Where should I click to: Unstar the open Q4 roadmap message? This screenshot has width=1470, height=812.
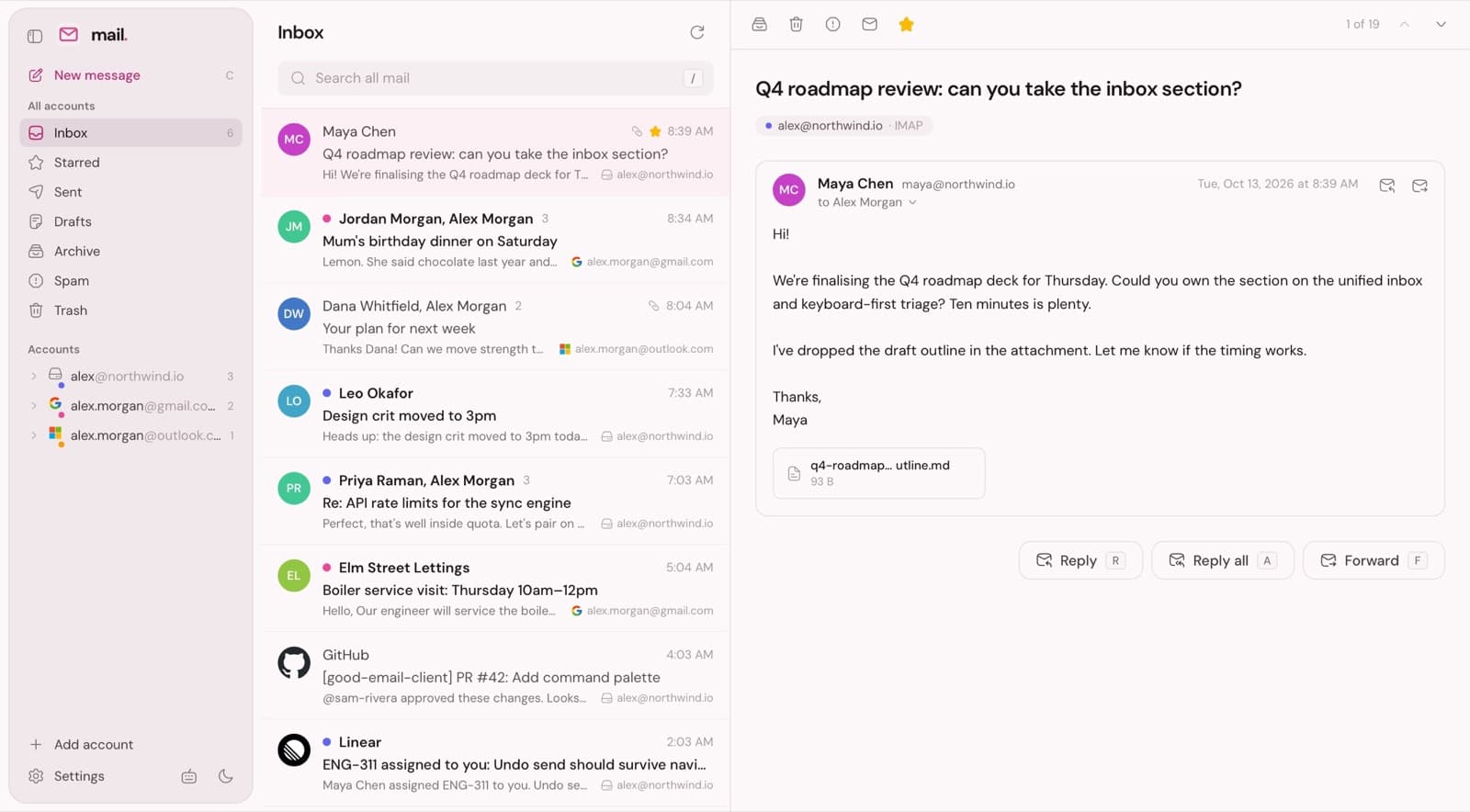click(x=906, y=24)
